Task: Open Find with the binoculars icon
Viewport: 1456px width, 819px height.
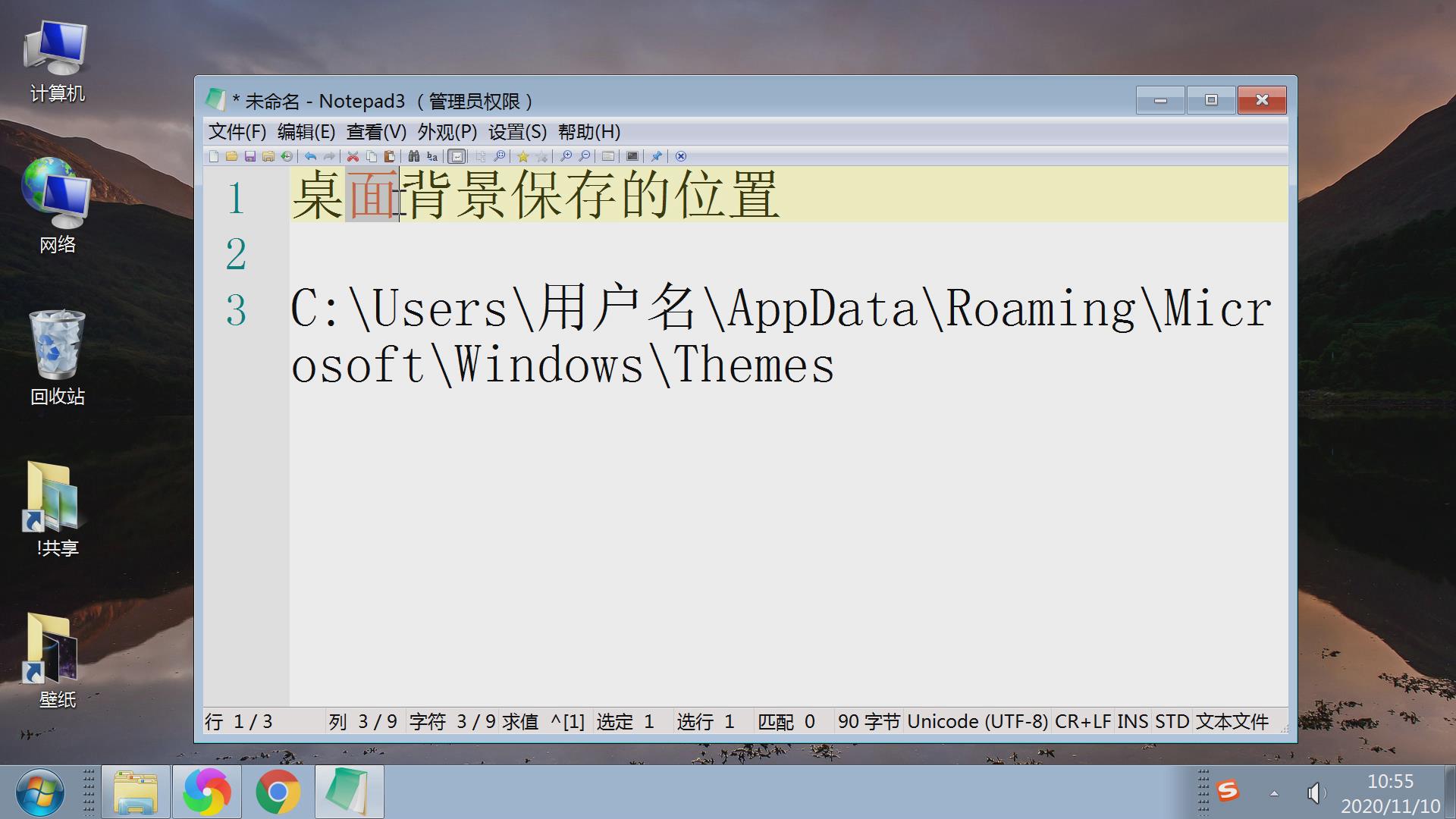Action: pyautogui.click(x=413, y=156)
